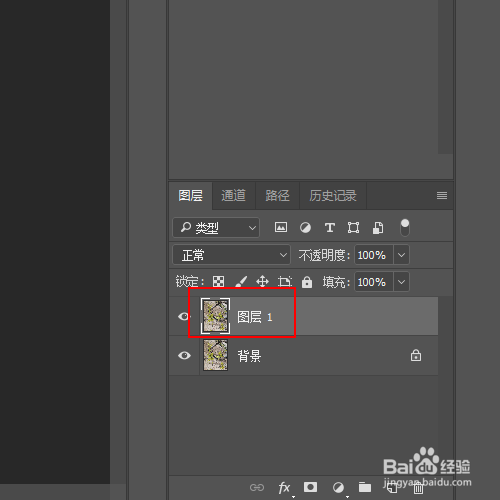Viewport: 500px width, 500px height.
Task: Lock image pixels brush icon
Action: pyautogui.click(x=241, y=282)
